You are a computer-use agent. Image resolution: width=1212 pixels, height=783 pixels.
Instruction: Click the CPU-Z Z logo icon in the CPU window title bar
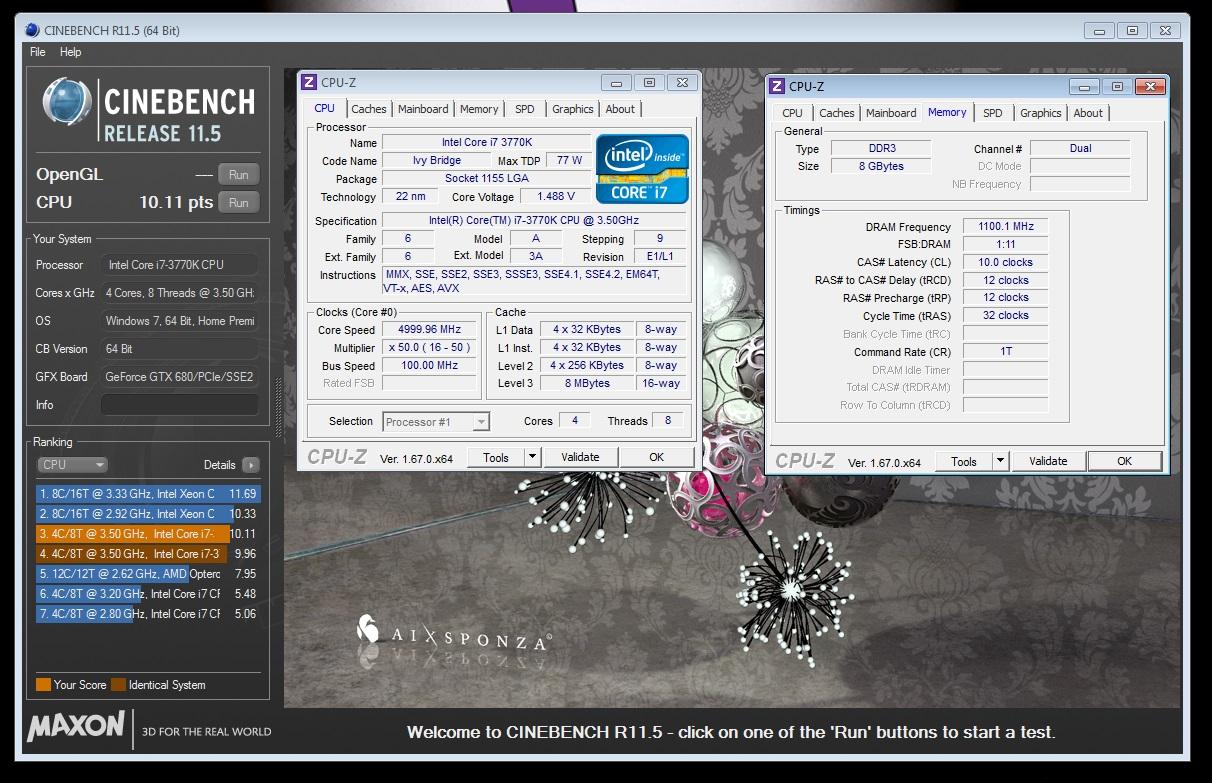tap(309, 83)
